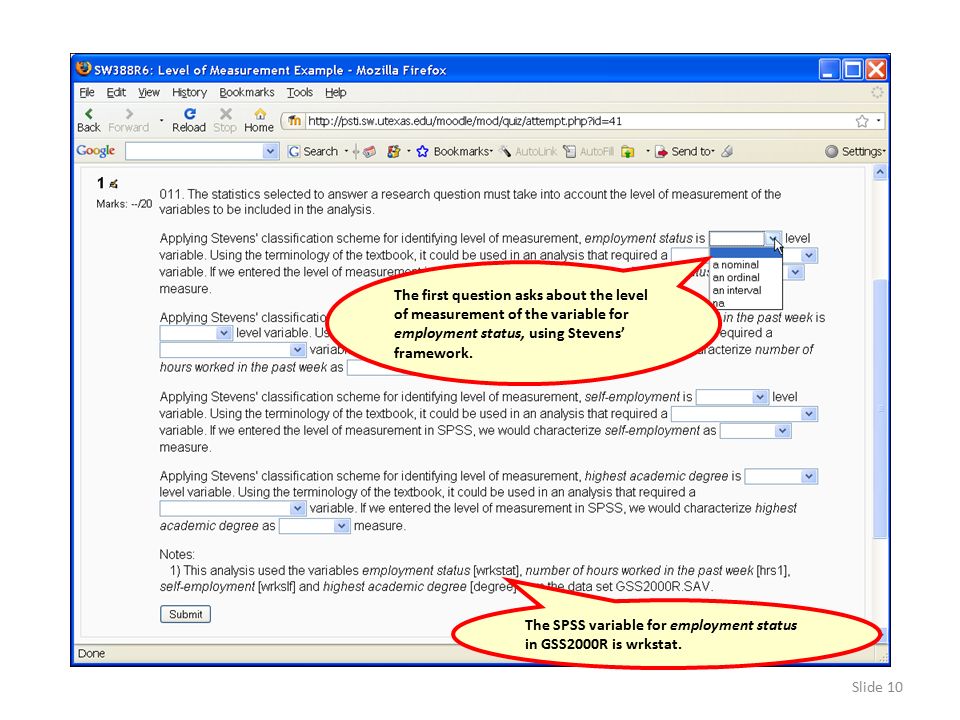960x720 pixels.
Task: Open Google toolbar Settings
Action: (x=855, y=151)
